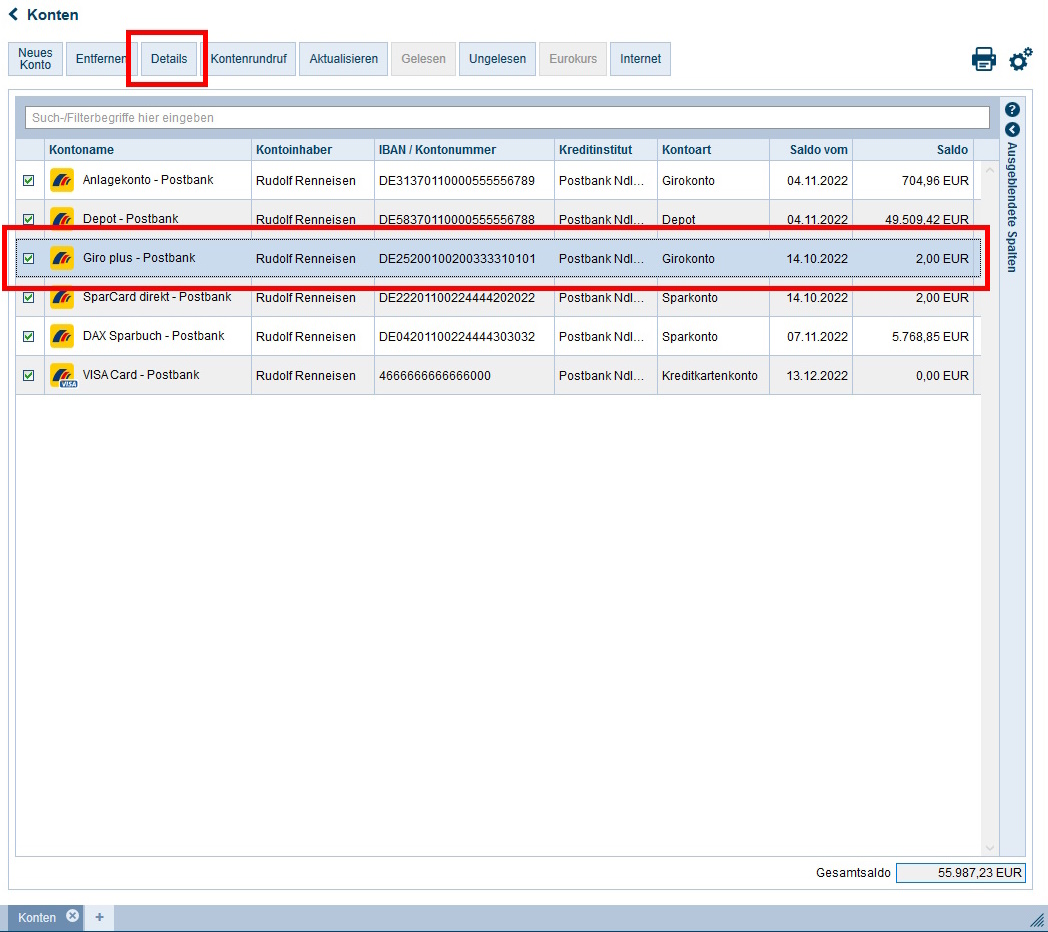The image size is (1048, 932).
Task: Click the Konten page title
Action: coord(52,15)
